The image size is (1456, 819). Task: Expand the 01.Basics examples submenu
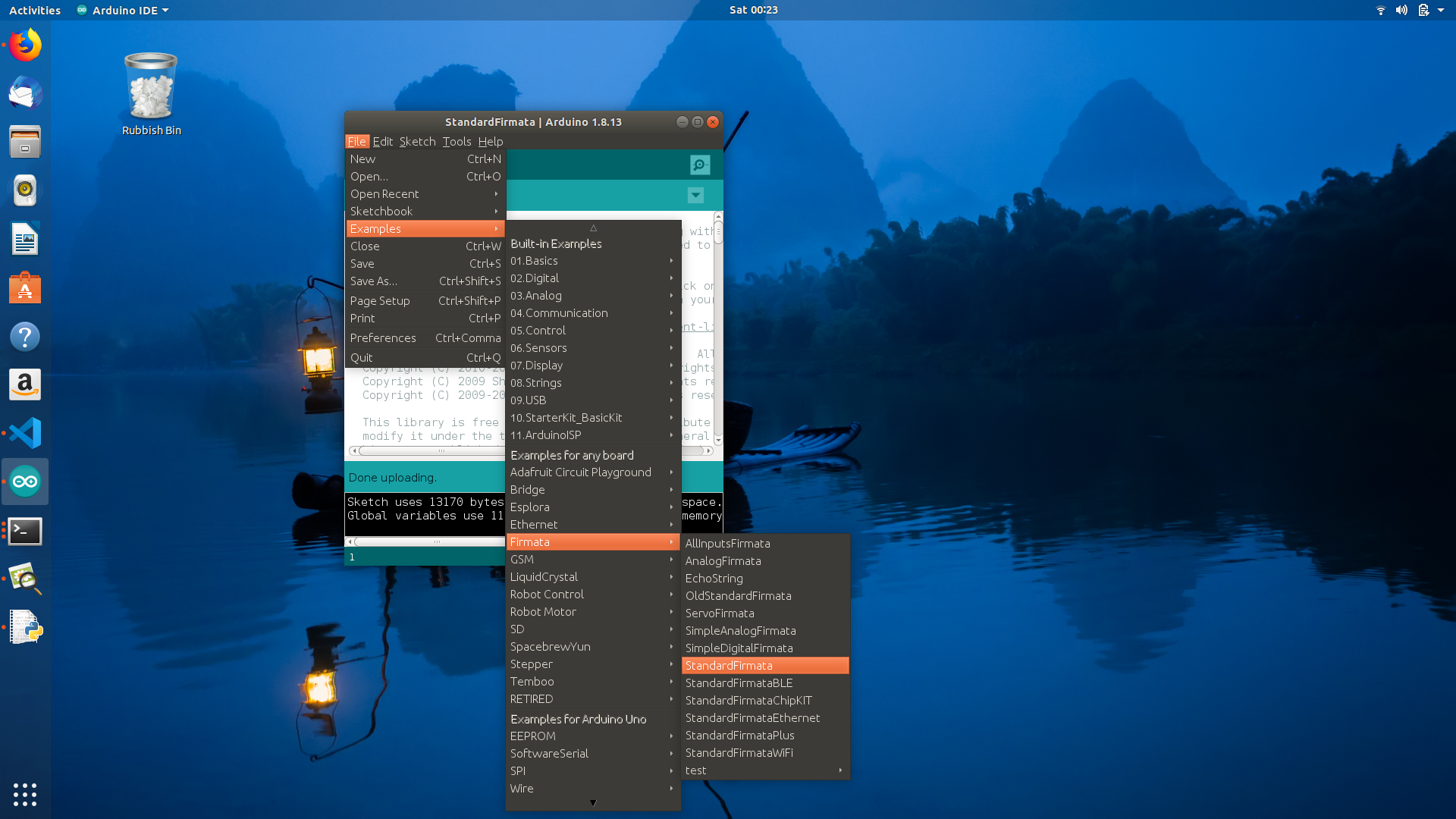pyautogui.click(x=593, y=260)
